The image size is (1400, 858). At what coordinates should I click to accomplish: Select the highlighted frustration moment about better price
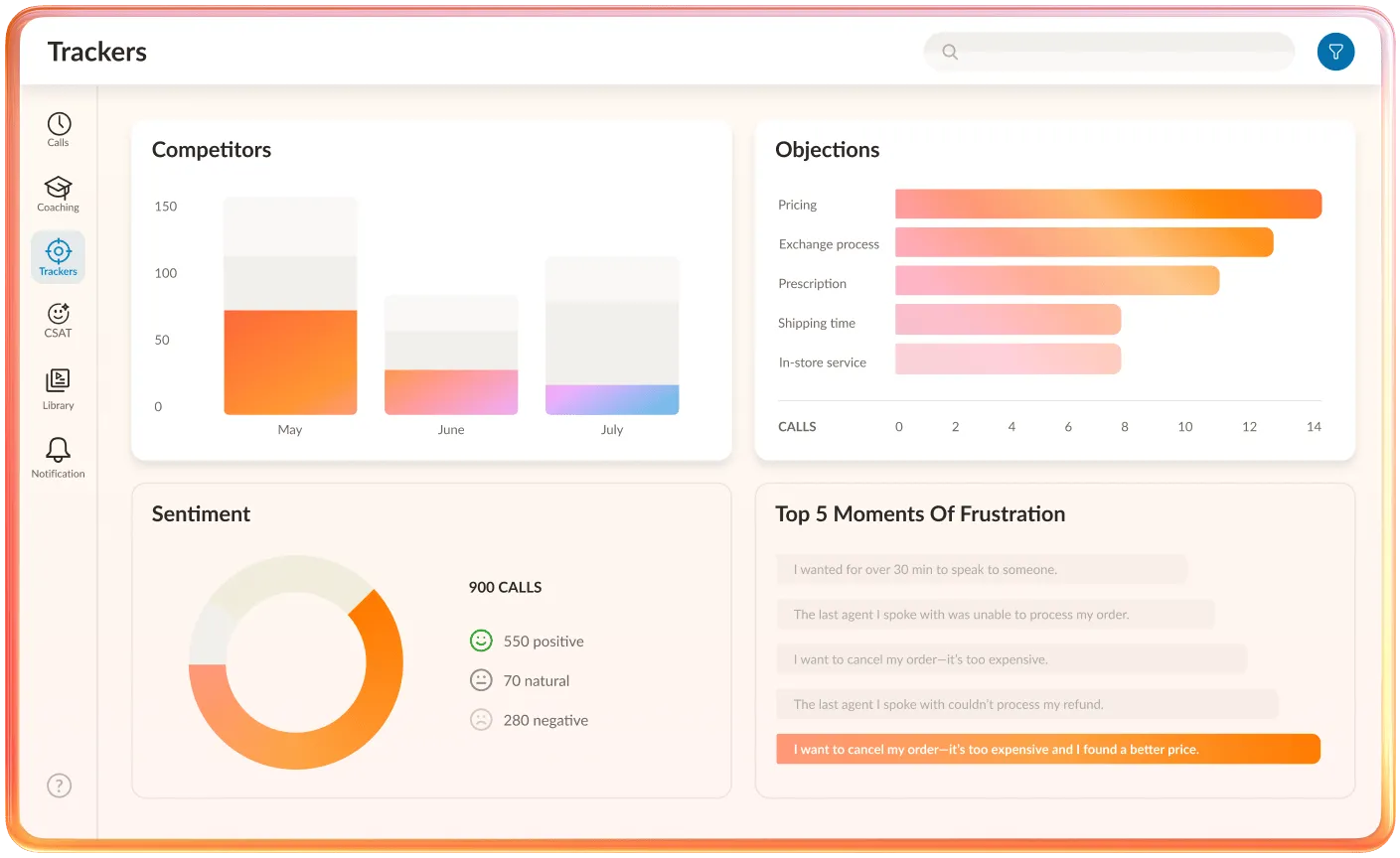tap(1048, 749)
